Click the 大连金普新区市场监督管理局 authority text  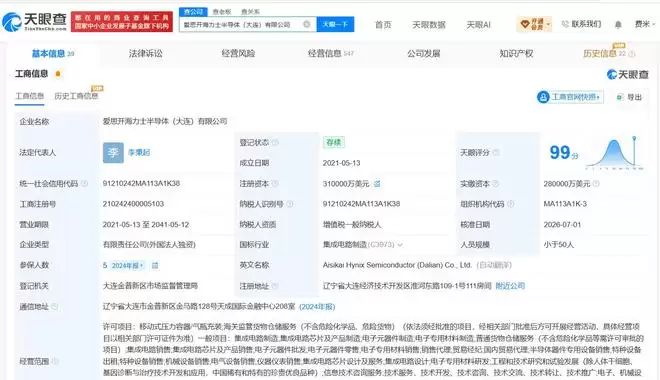[x=150, y=286]
